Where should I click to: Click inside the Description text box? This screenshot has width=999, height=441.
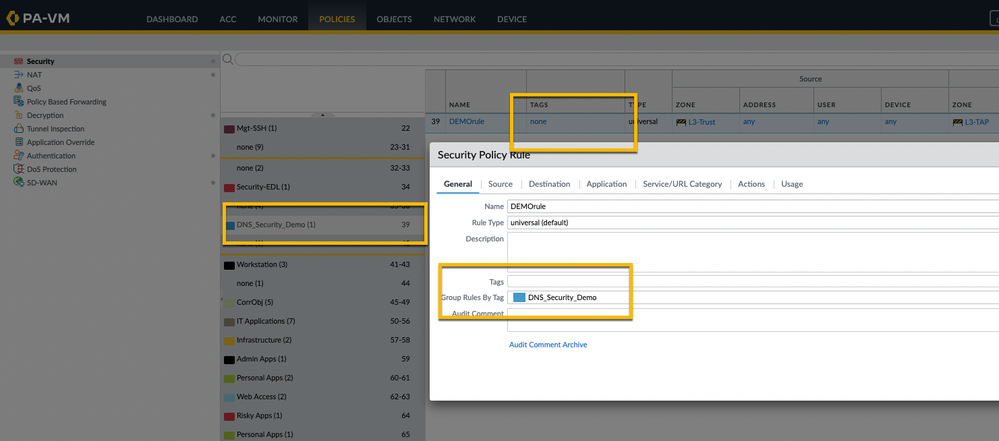pyautogui.click(x=752, y=251)
